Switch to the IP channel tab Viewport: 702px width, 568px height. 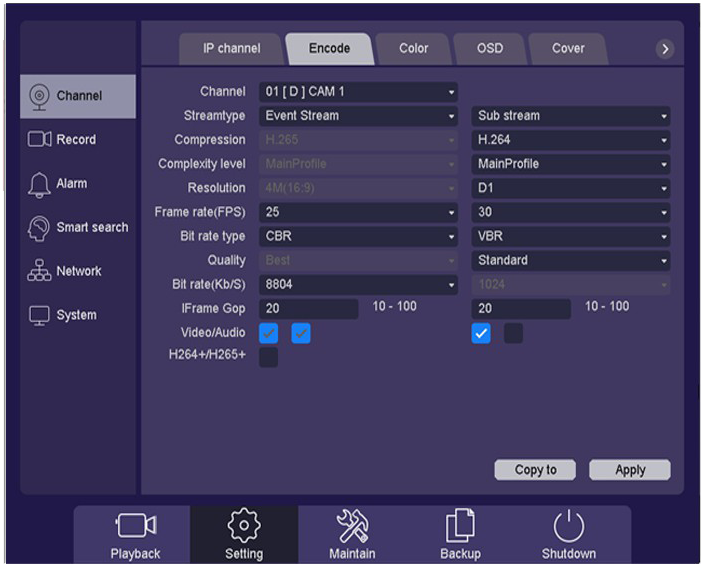tap(231, 48)
